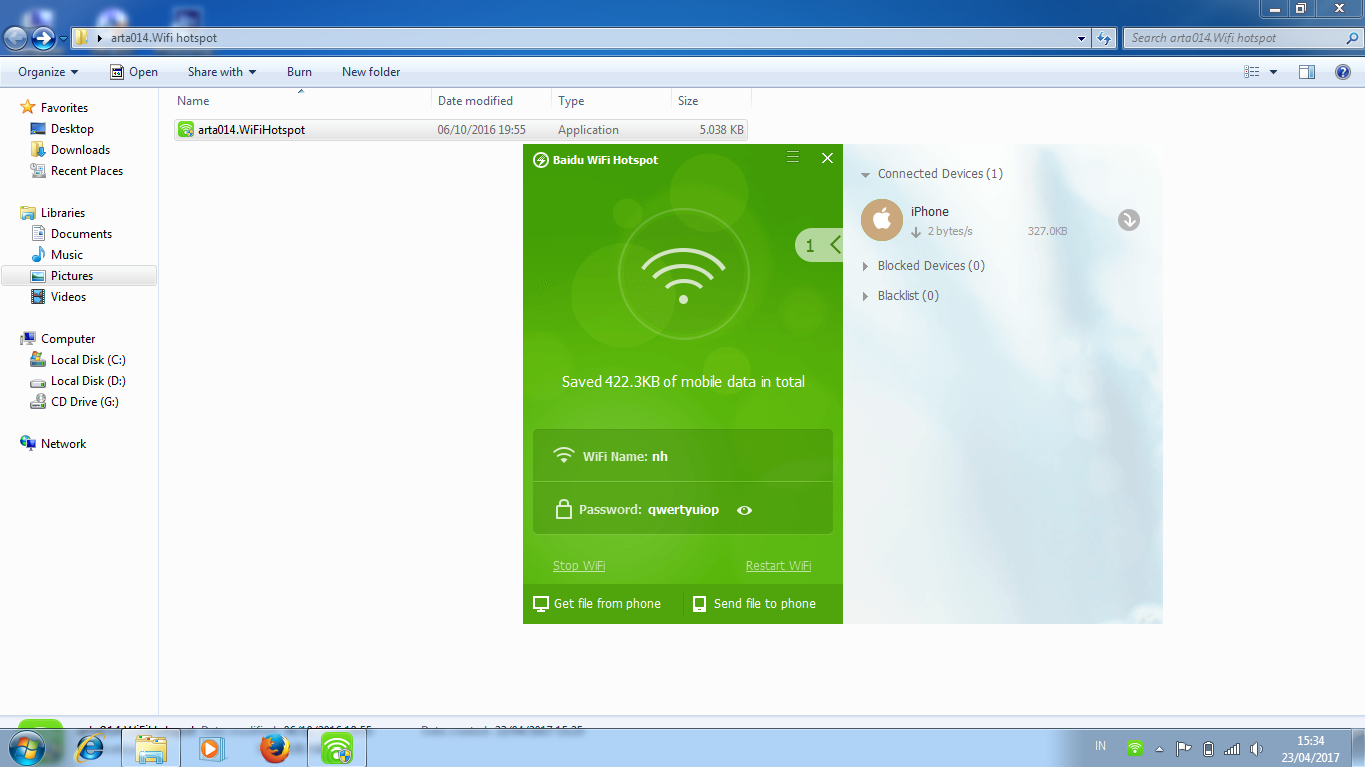This screenshot has width=1365, height=767.
Task: Open Explorer help icon
Action: tap(1343, 72)
